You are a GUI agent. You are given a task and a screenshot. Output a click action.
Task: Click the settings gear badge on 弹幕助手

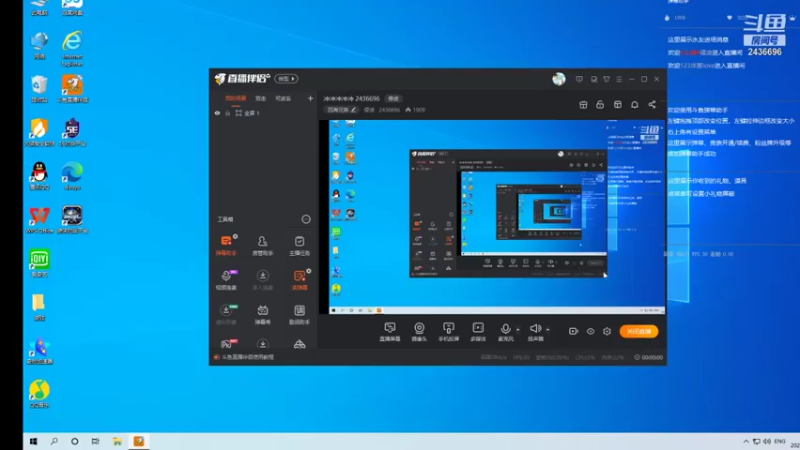point(235,236)
